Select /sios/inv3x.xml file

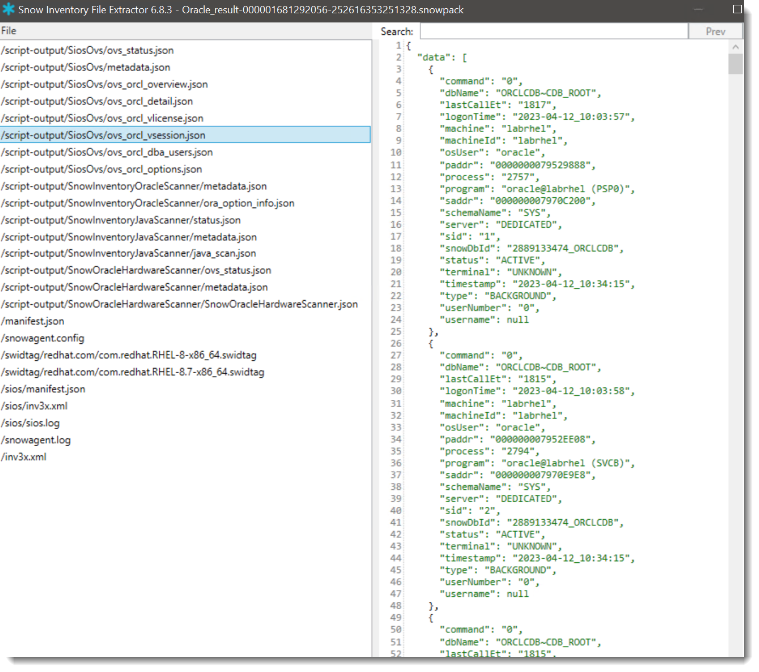pyautogui.click(x=34, y=406)
